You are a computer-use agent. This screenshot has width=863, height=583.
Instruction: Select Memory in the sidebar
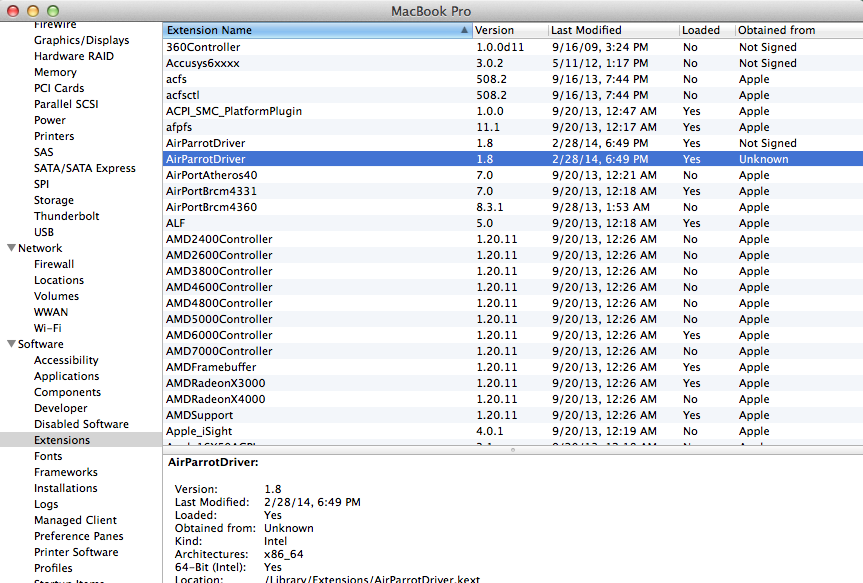click(x=55, y=72)
